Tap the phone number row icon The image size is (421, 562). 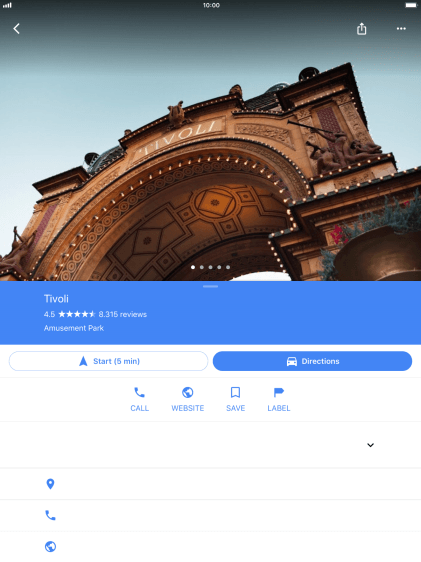pyautogui.click(x=51, y=515)
